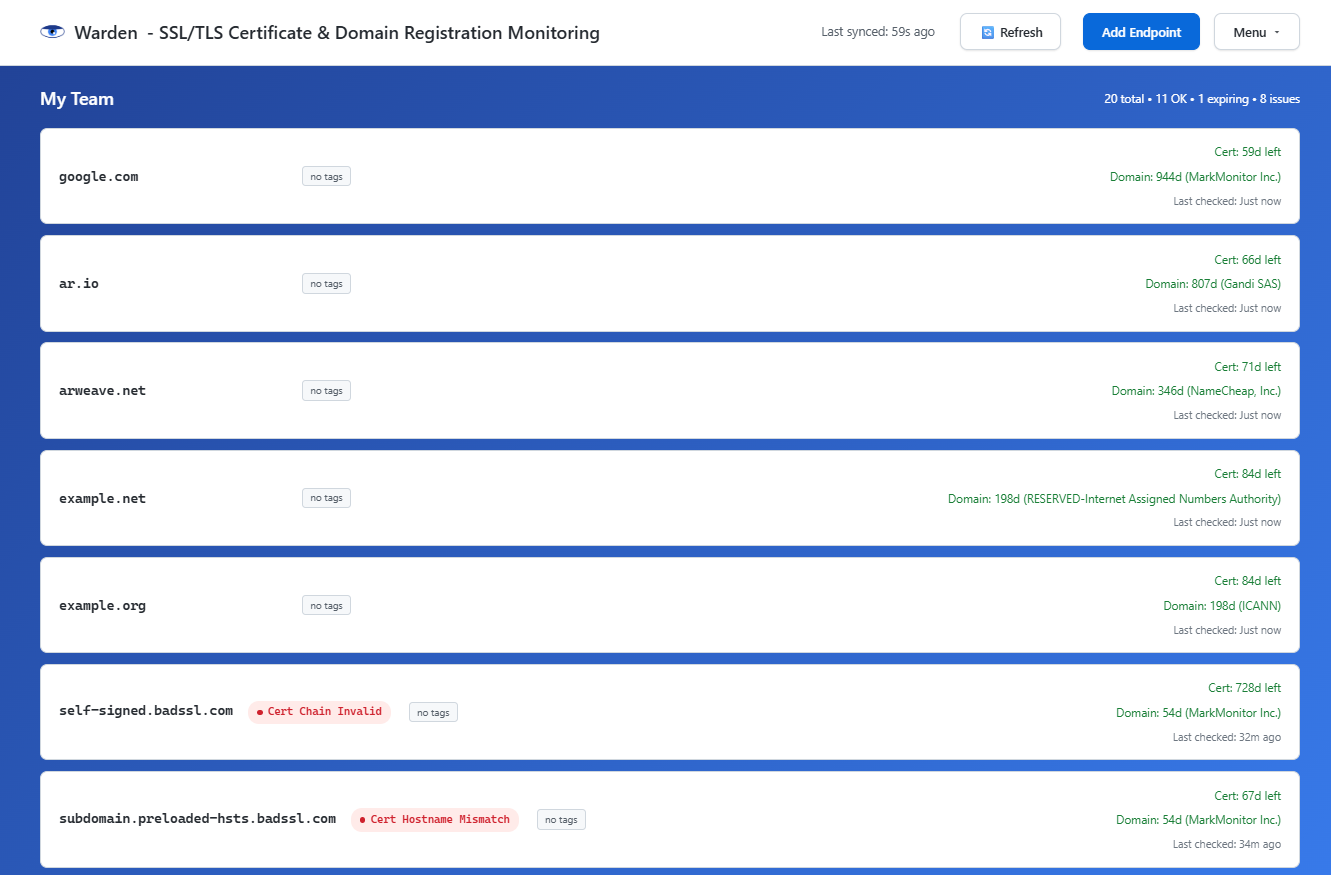
Task: Open the Menu dropdown
Action: [x=1257, y=32]
